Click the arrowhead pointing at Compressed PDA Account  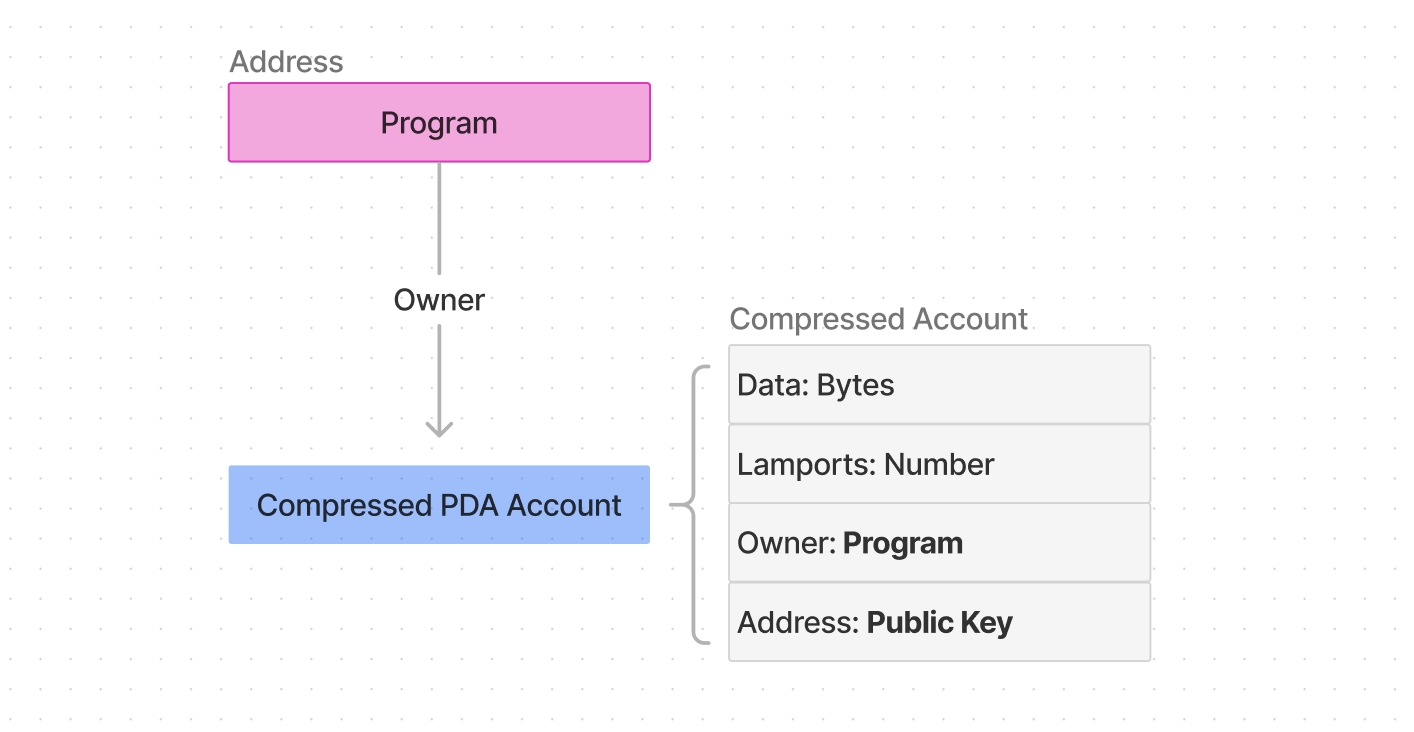click(x=439, y=428)
